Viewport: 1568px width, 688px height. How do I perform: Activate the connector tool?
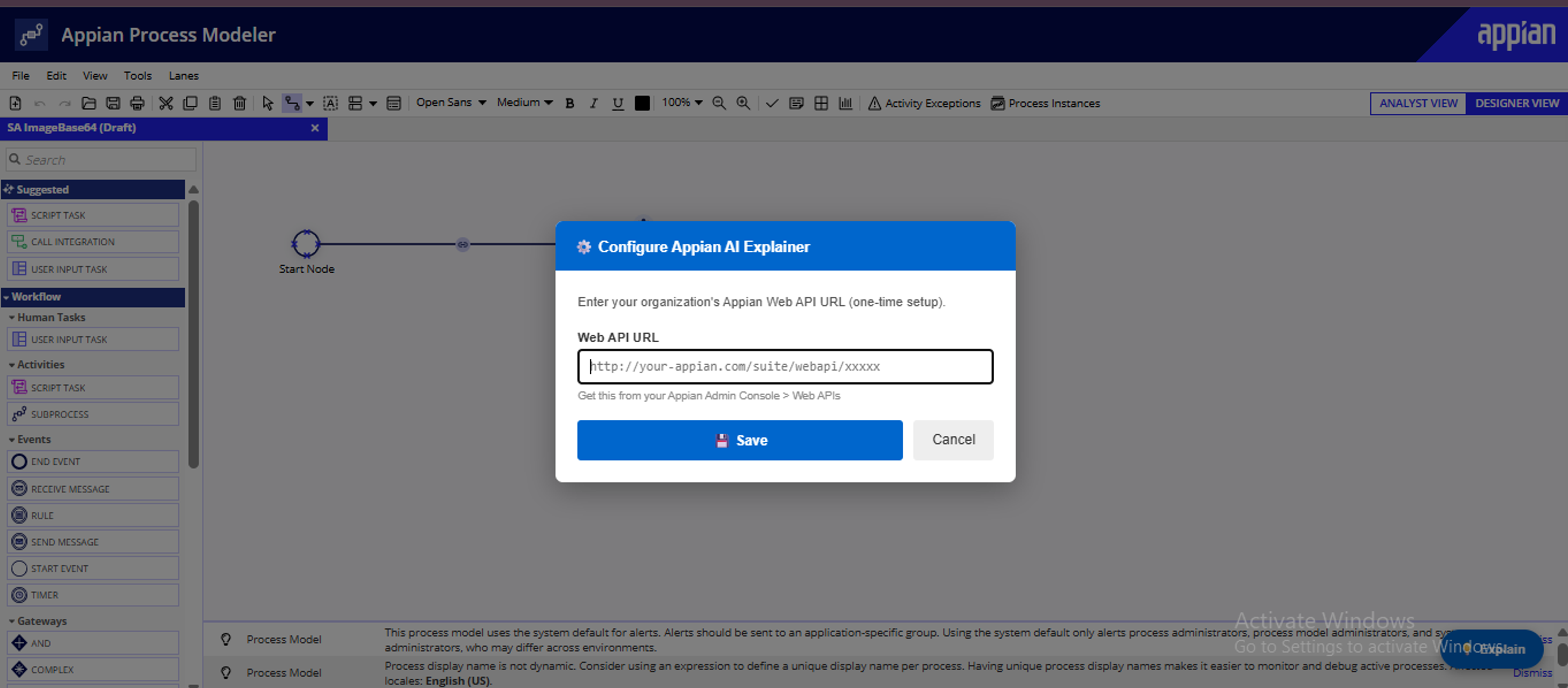tap(292, 103)
